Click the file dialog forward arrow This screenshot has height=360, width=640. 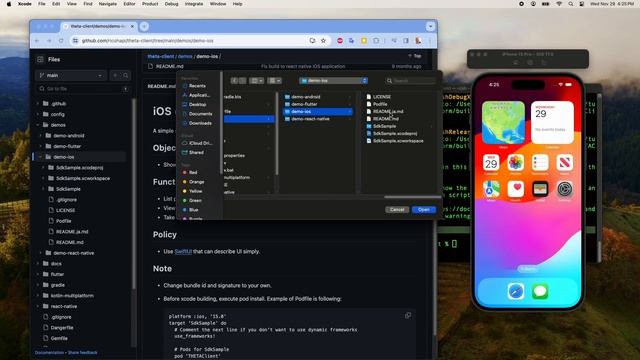pyautogui.click(x=242, y=81)
